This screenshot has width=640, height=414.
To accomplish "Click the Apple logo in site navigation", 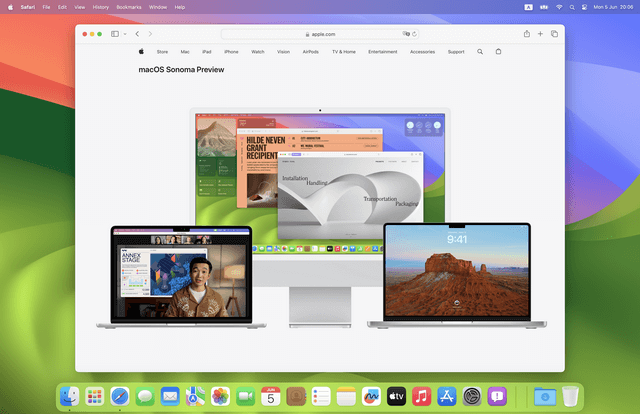I will pyautogui.click(x=142, y=51).
